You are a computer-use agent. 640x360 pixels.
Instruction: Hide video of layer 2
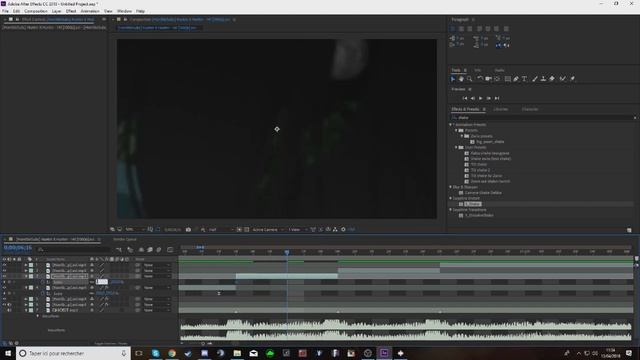4,271
